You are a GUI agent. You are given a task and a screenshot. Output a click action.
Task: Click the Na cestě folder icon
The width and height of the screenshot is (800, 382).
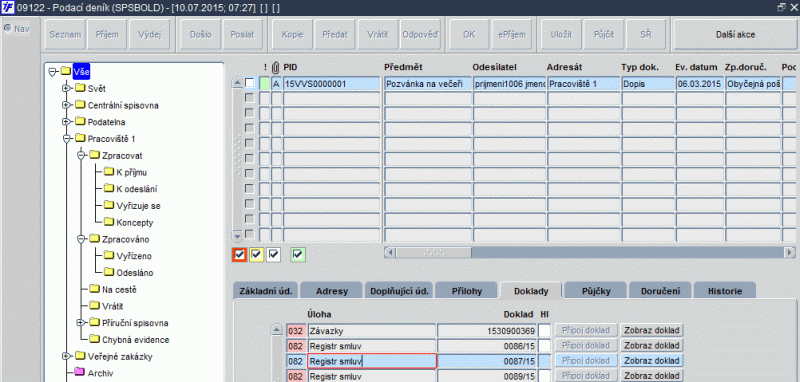[94, 289]
